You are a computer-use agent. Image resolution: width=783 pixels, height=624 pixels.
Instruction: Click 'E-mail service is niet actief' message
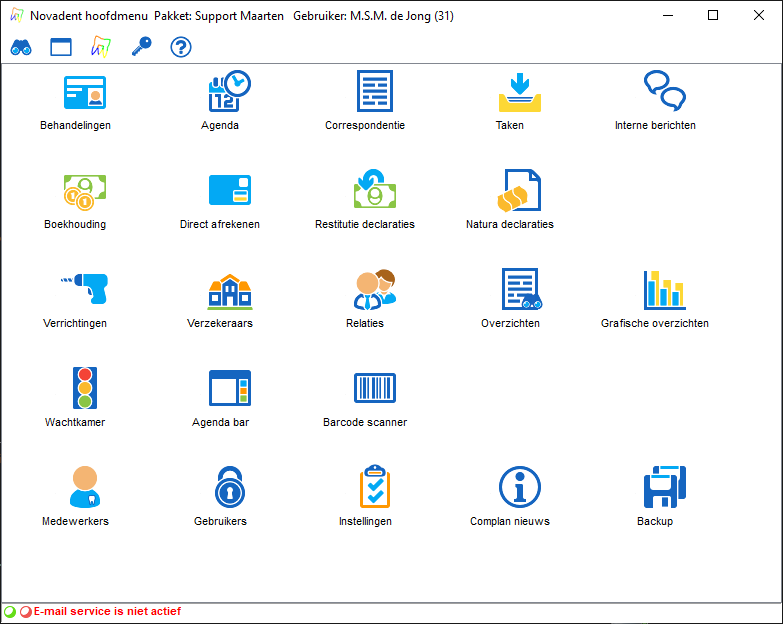[107, 612]
